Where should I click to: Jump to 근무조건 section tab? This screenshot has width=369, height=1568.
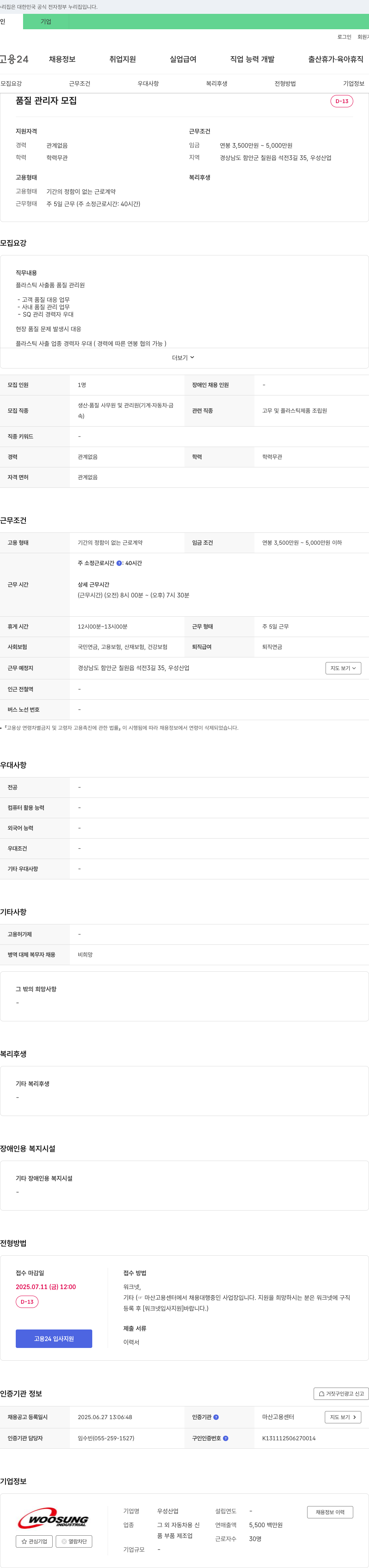[x=80, y=83]
